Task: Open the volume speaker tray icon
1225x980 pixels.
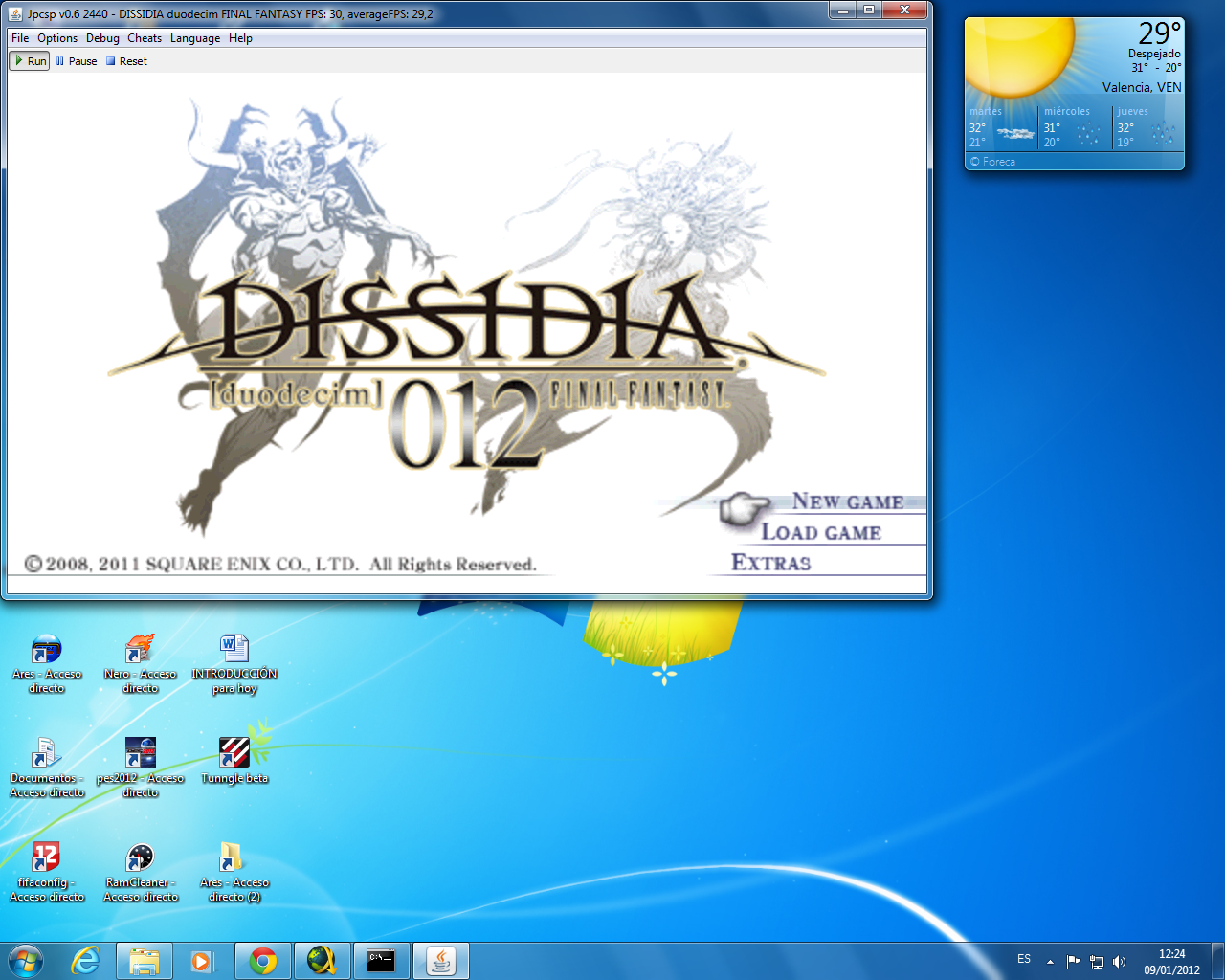Action: point(1120,962)
